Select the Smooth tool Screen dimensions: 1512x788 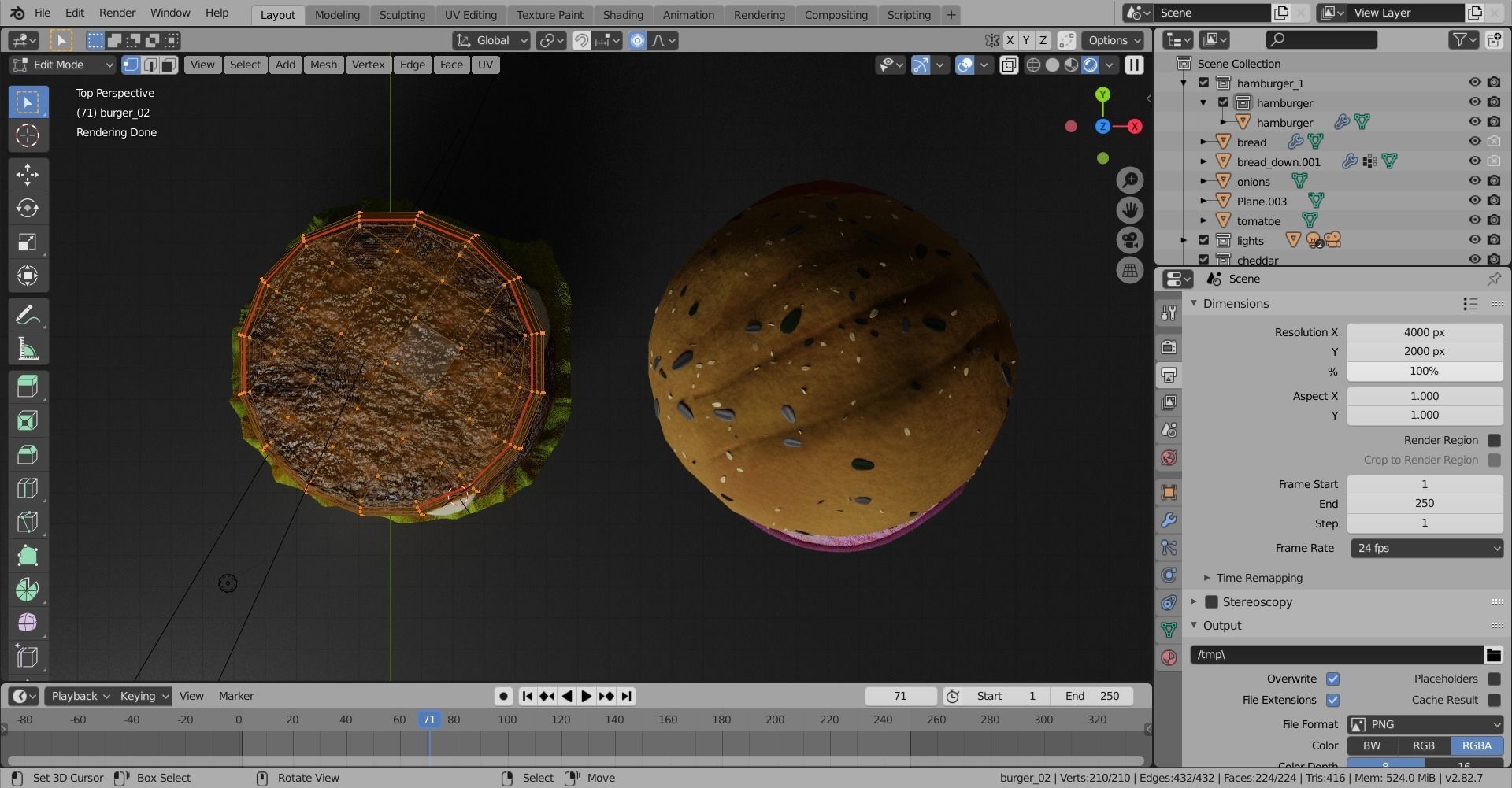[x=28, y=623]
